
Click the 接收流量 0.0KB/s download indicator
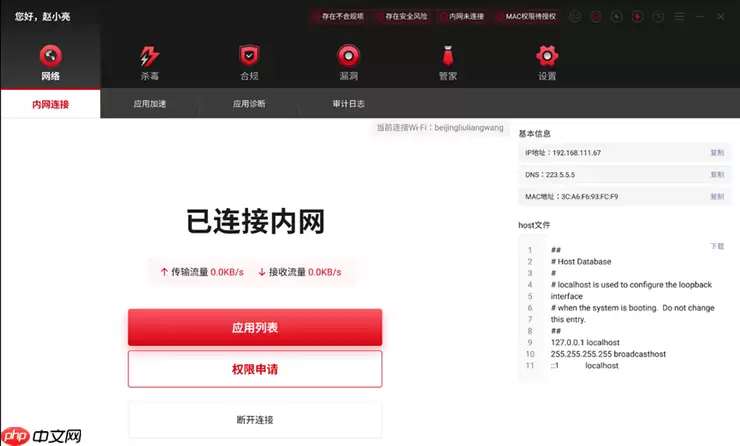(300, 272)
